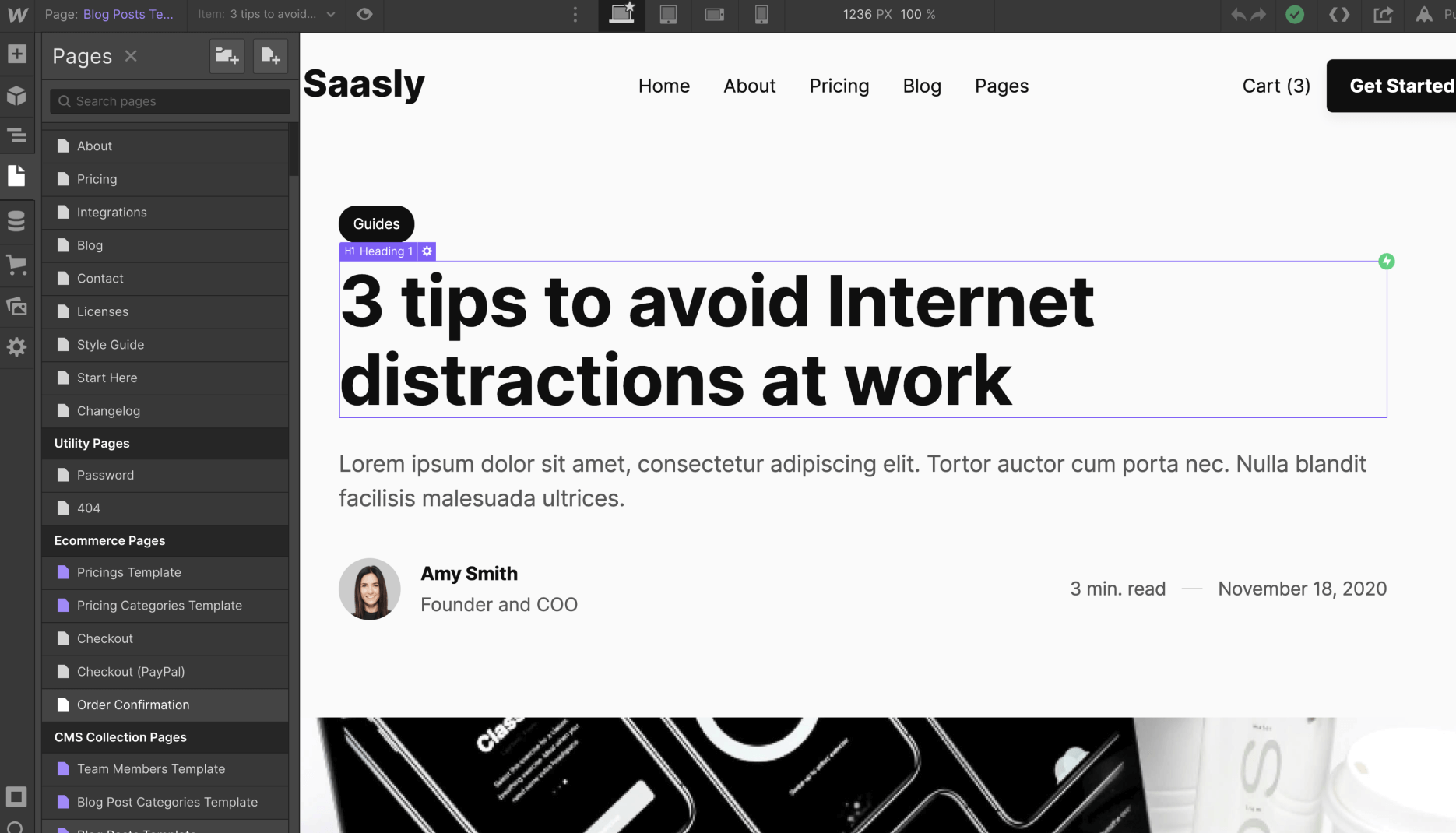Switch to the tablet breakpoint
Viewport: 1456px width, 833px height.
(x=668, y=14)
